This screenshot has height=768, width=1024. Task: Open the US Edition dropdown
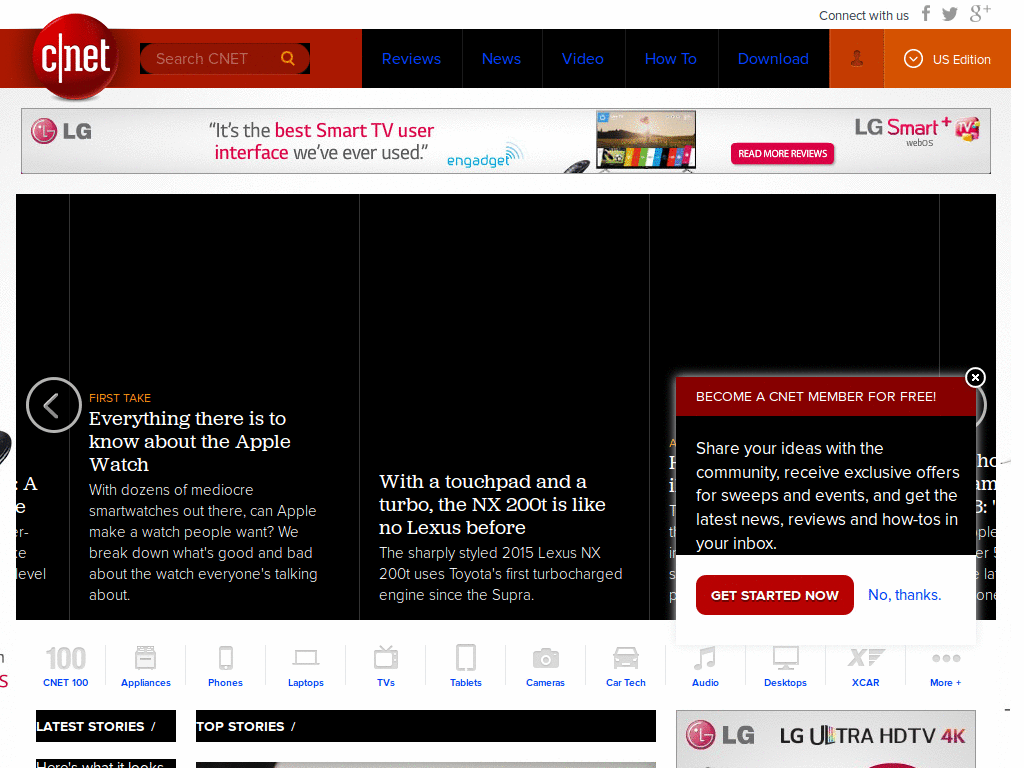[946, 58]
